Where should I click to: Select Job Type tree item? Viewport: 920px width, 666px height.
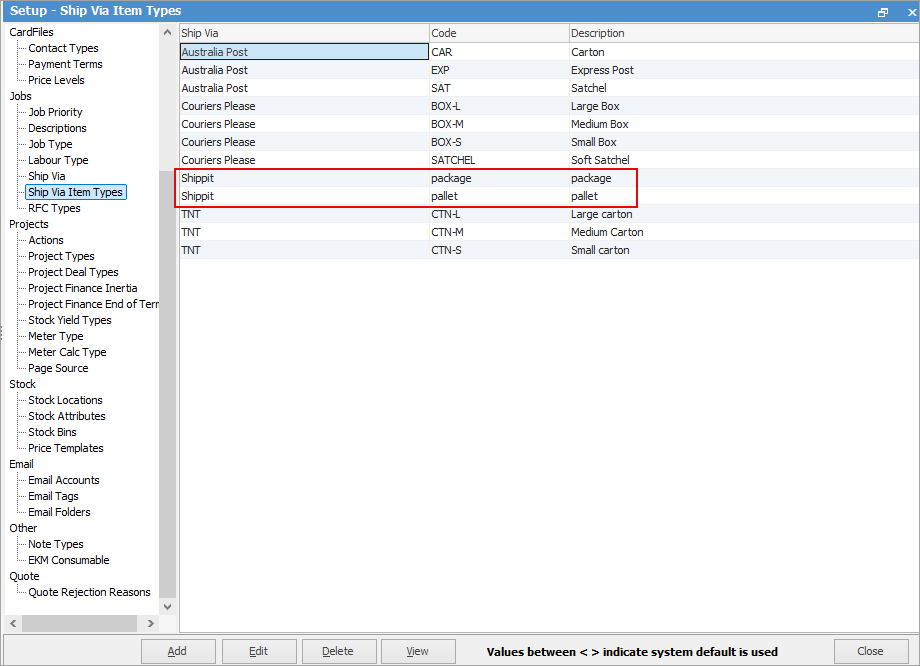[x=50, y=144]
